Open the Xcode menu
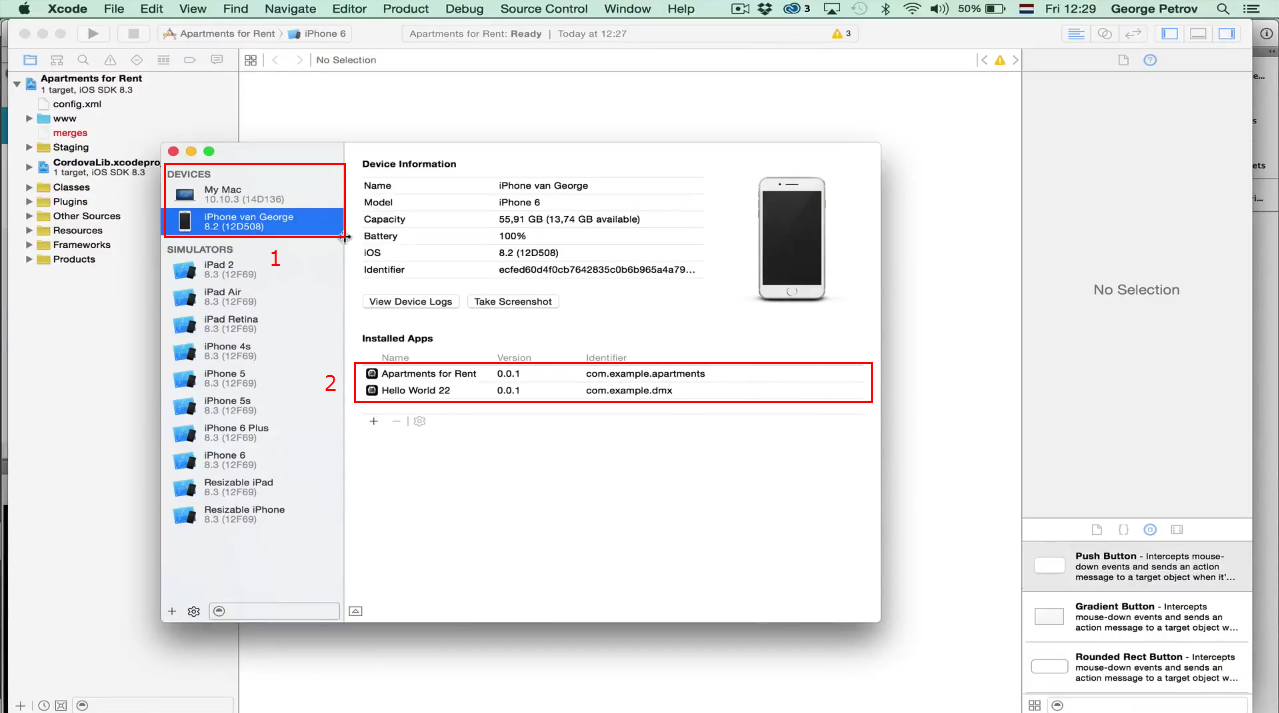The width and height of the screenshot is (1279, 713). coord(68,9)
